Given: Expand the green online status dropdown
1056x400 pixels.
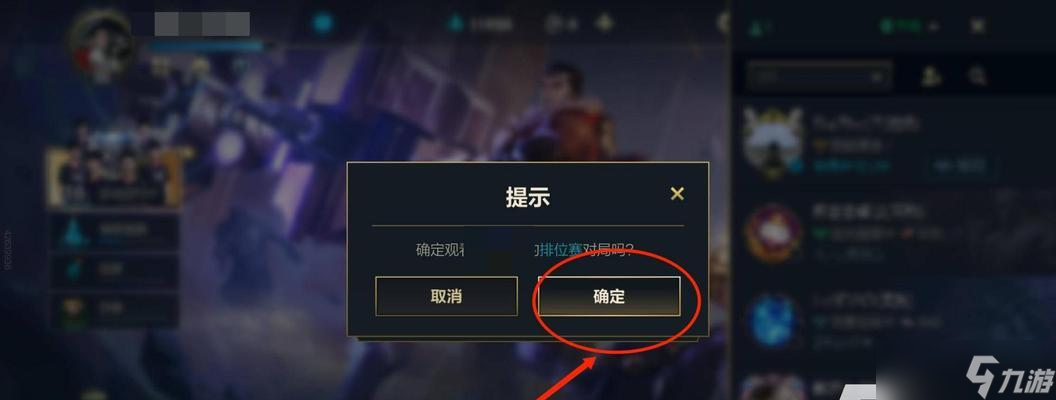Looking at the screenshot, I should (909, 27).
